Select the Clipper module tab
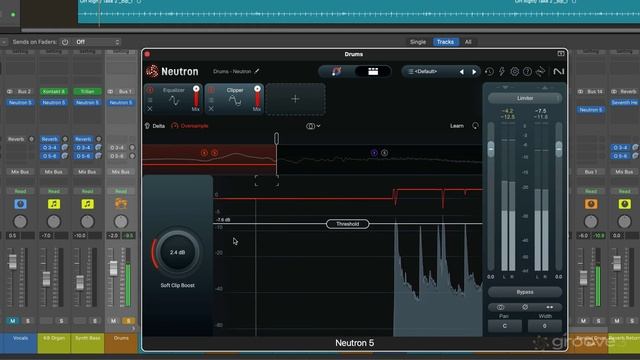This screenshot has height=360, width=640. (x=235, y=99)
